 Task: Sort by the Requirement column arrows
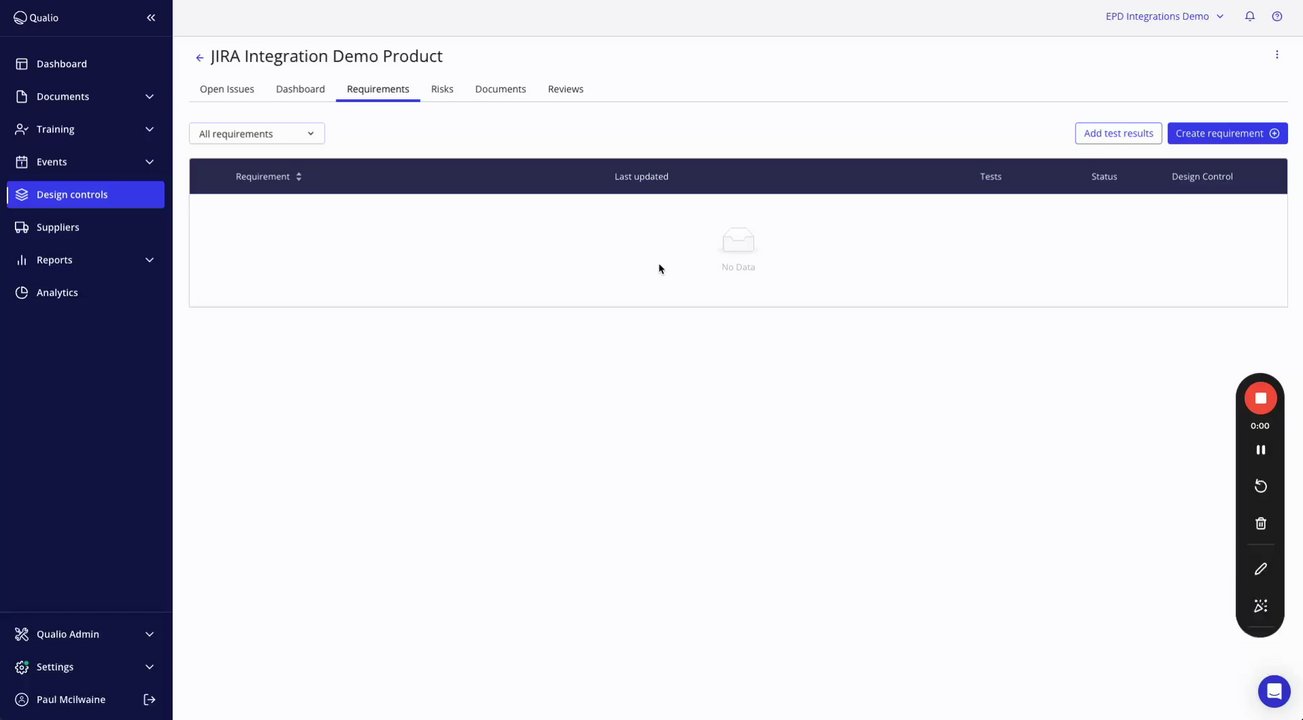point(299,177)
